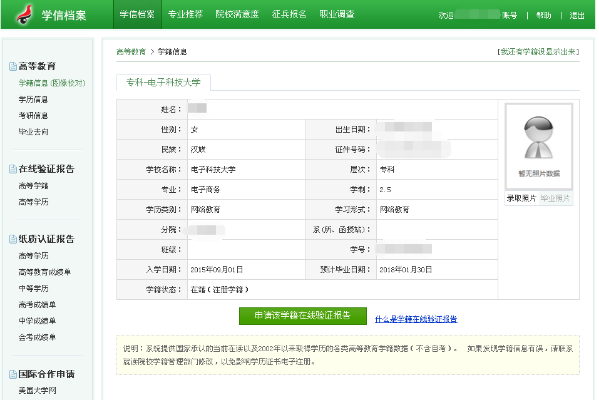The height and width of the screenshot is (400, 599).
Task: Click the 在线验证报告 section document icon
Action: 13,169
